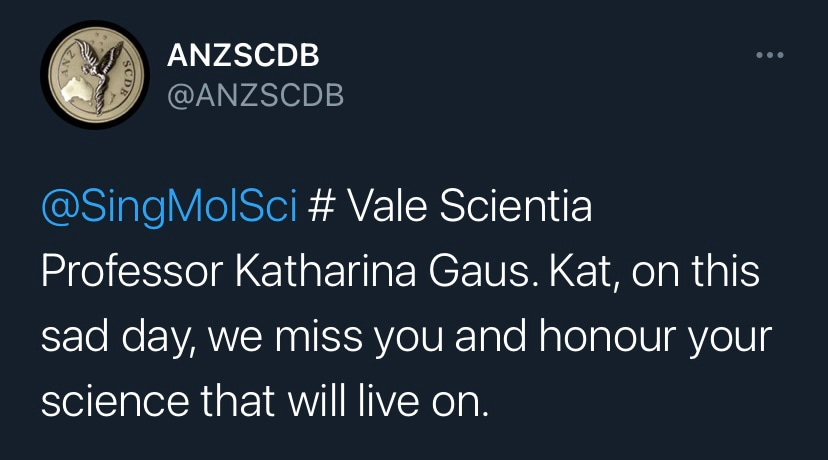Open the tweet's three-dot more options menu

(x=770, y=56)
